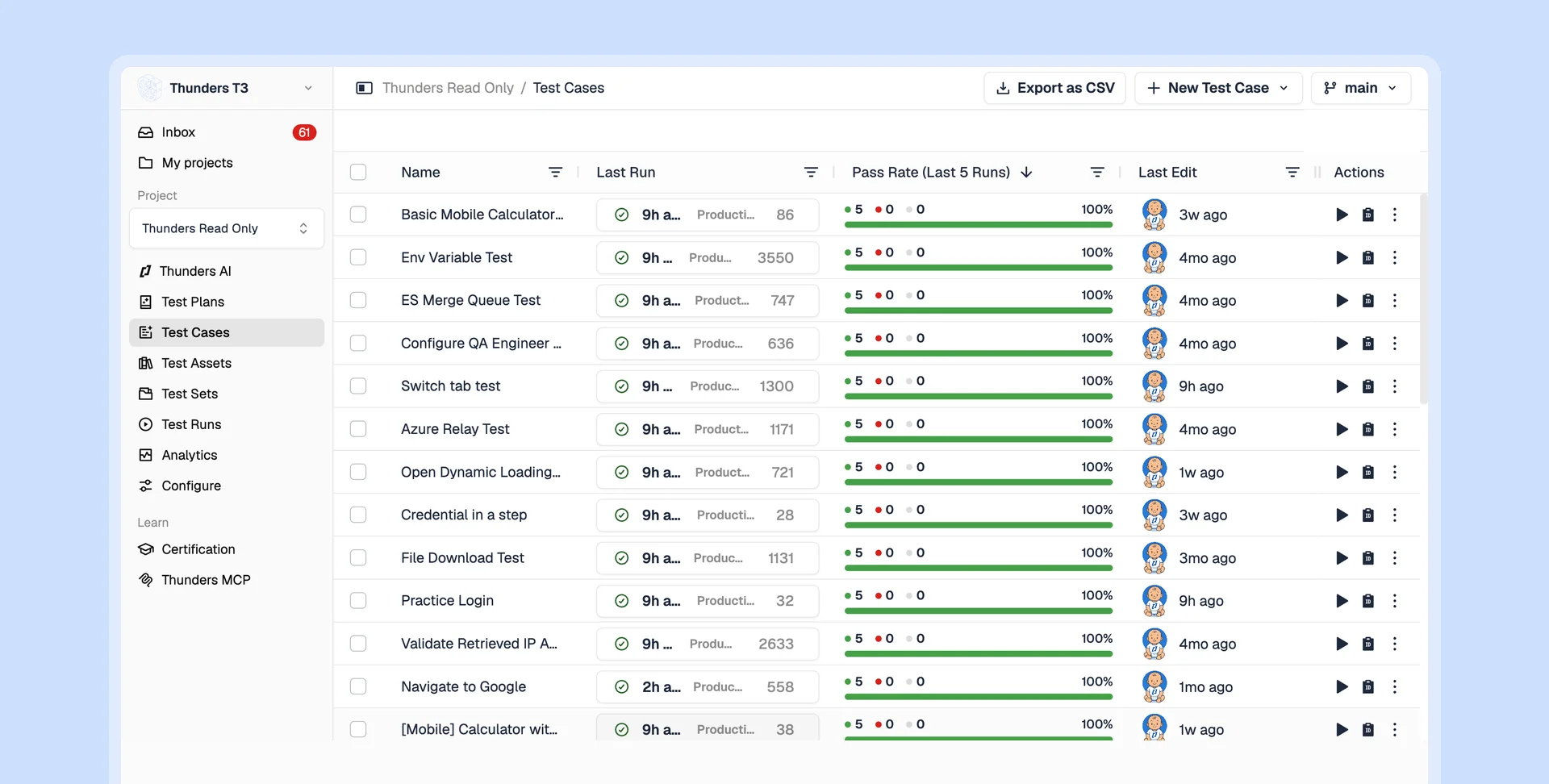Filter the Pass Rate column
The height and width of the screenshot is (784, 1549).
[x=1097, y=172]
